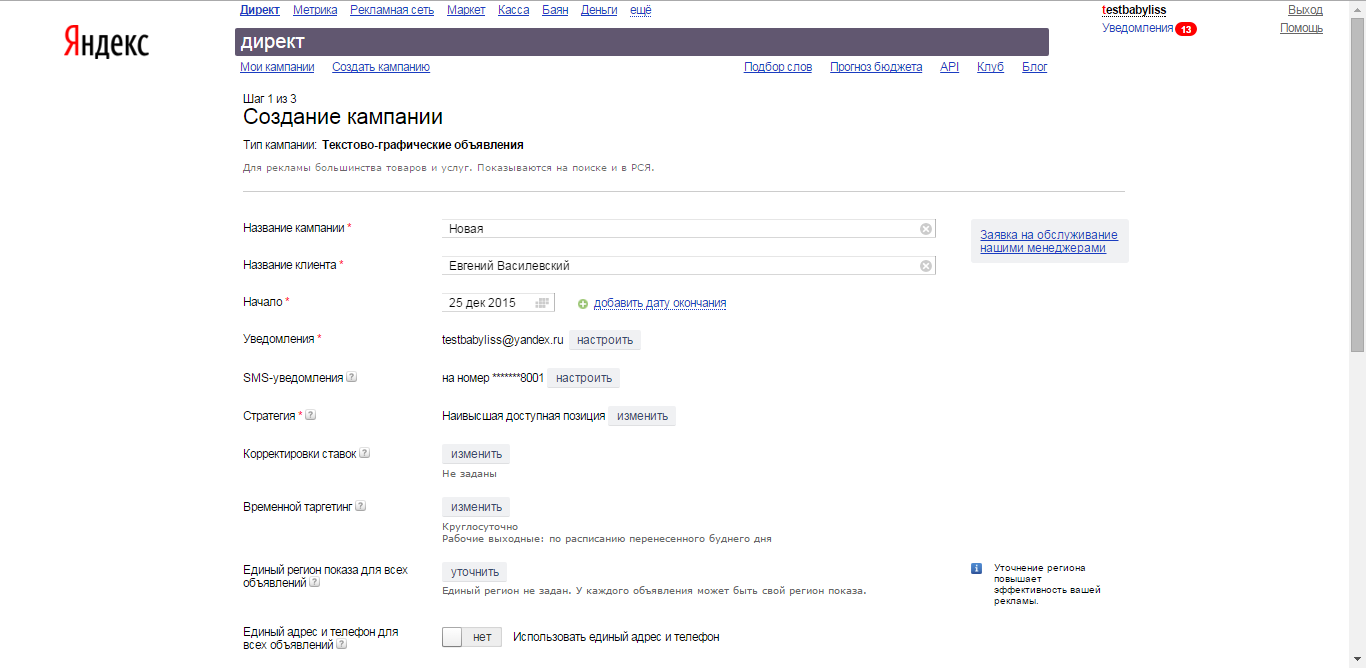Open 'Заявка на обслуживание нашими менеджерами' link
This screenshot has width=1366, height=668.
pos(1049,241)
